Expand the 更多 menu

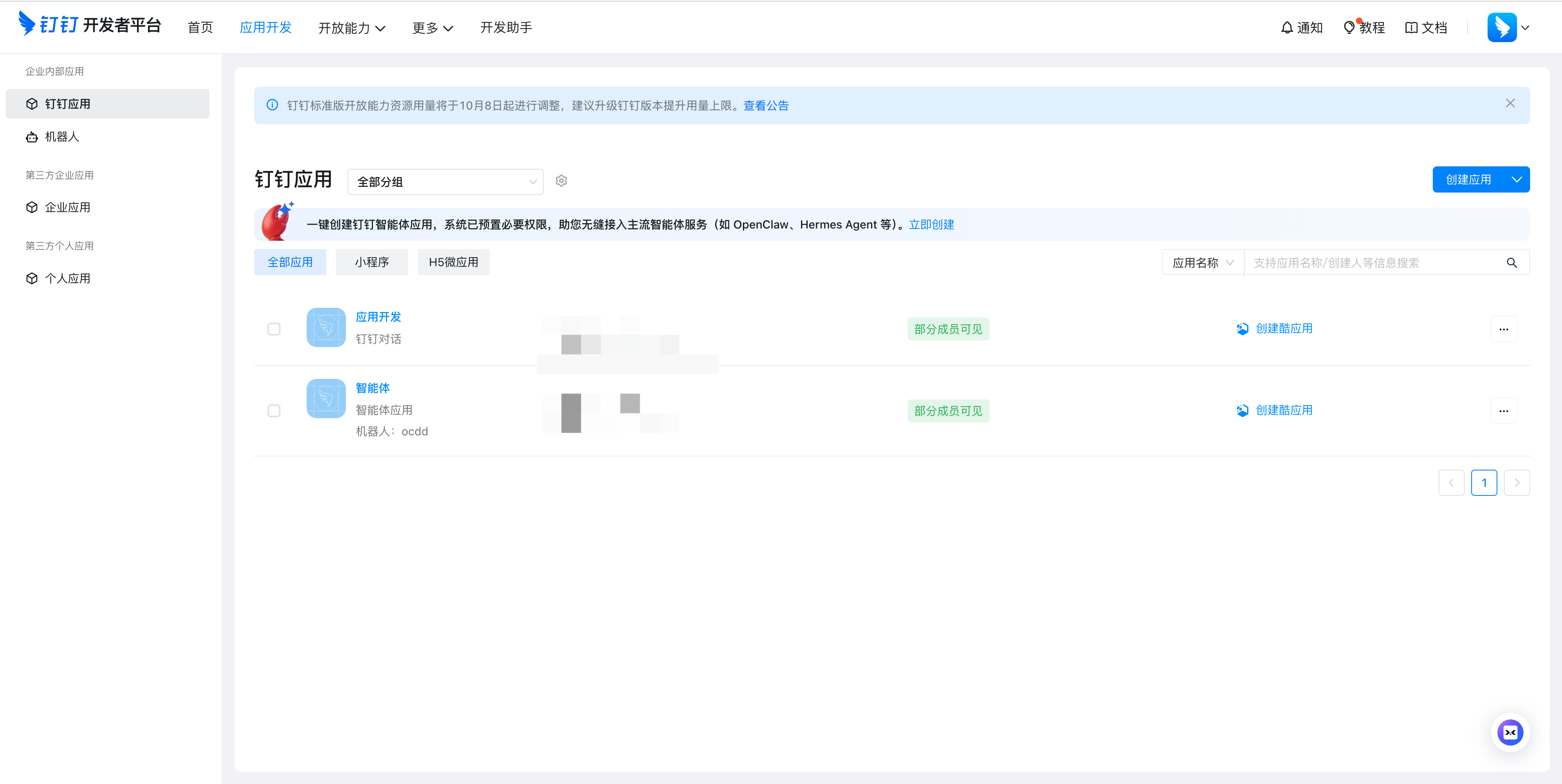click(432, 28)
